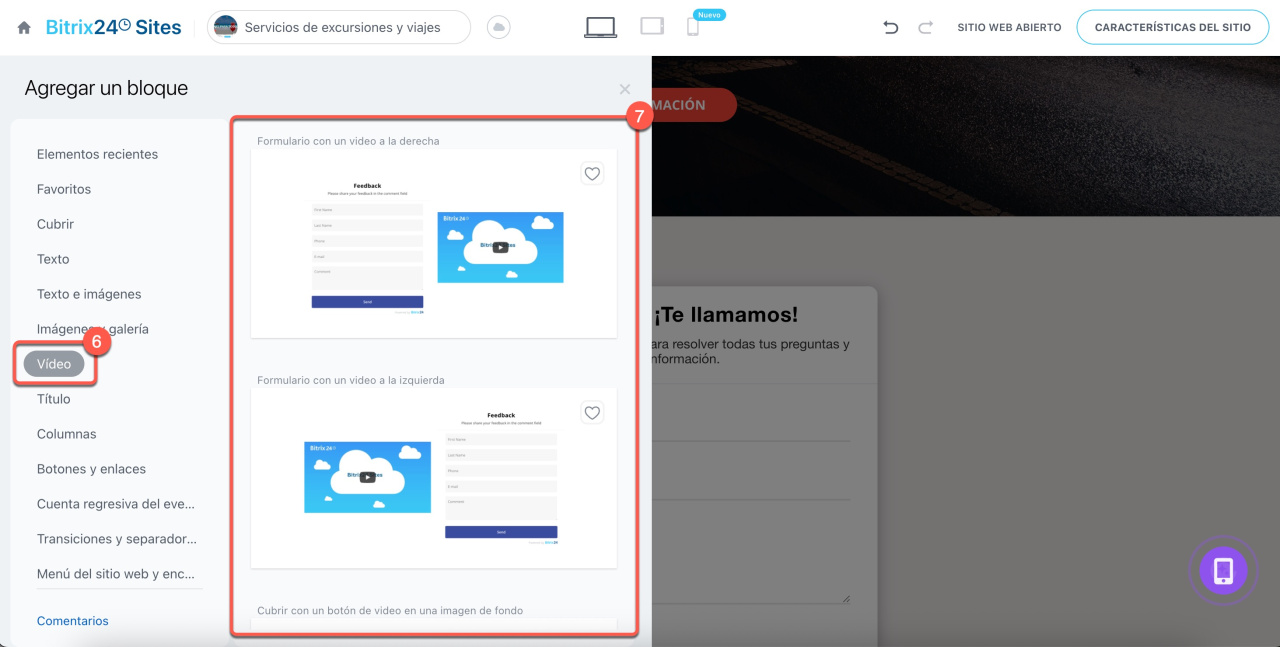Image resolution: width=1280 pixels, height=647 pixels.
Task: Select the form with video left thumbnail
Action: pyautogui.click(x=433, y=478)
